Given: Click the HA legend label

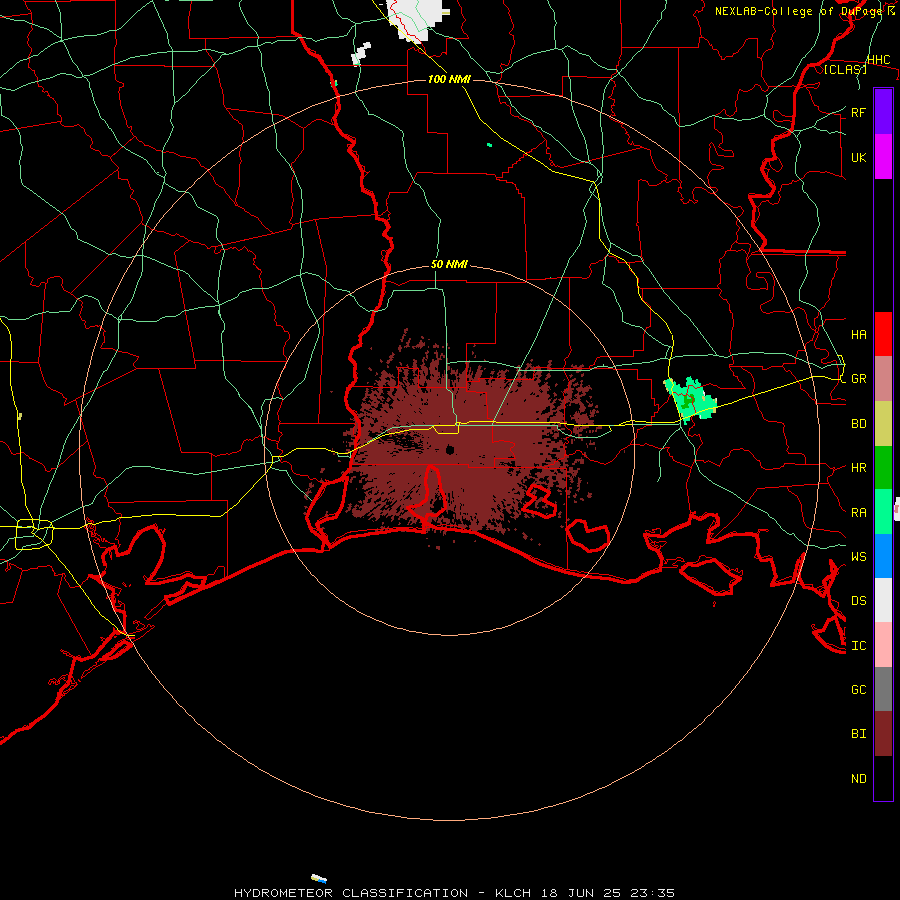Looking at the screenshot, I should (x=858, y=334).
